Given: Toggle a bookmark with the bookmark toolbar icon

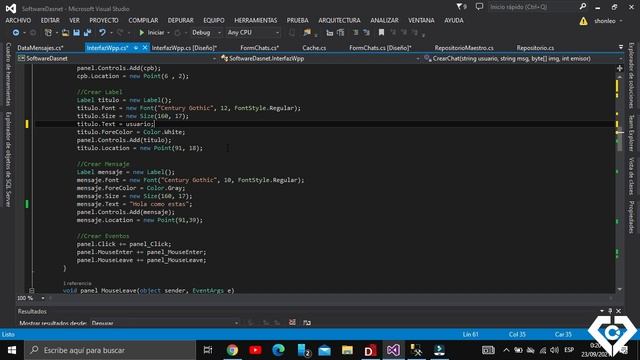Looking at the screenshot, I should click(381, 32).
